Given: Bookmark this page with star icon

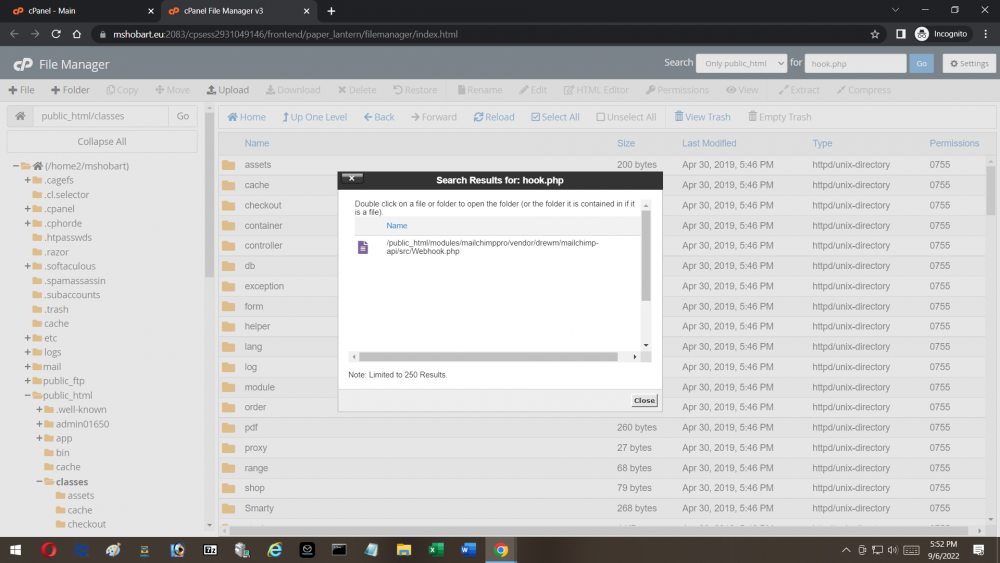Looking at the screenshot, I should coord(874,34).
